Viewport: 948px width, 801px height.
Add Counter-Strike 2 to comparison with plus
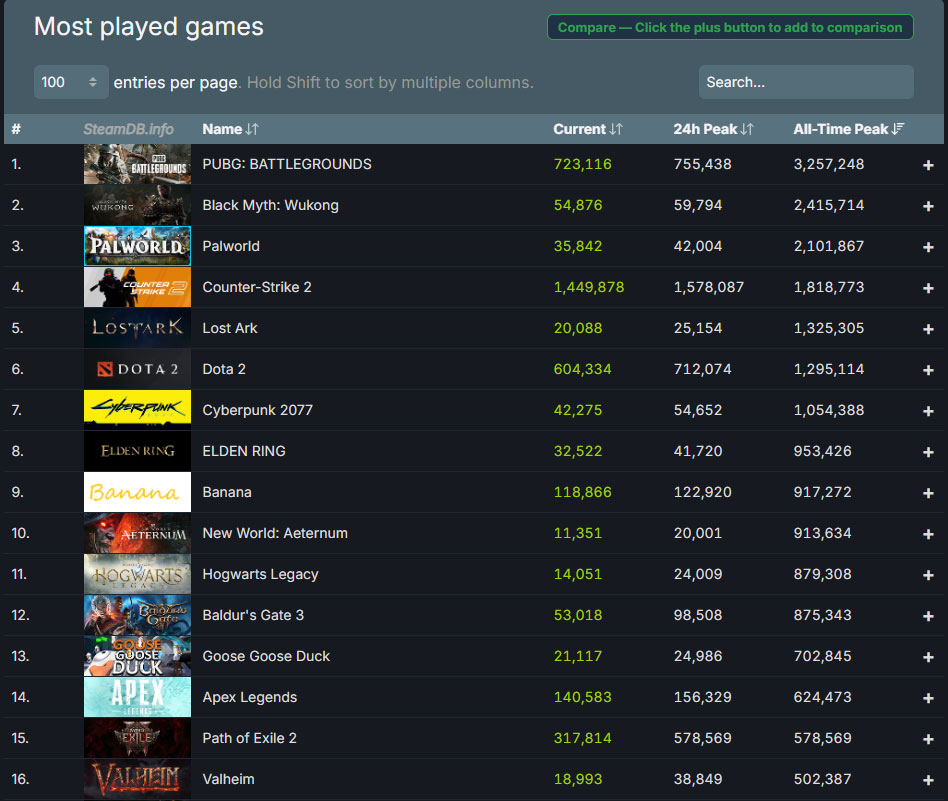pos(928,288)
